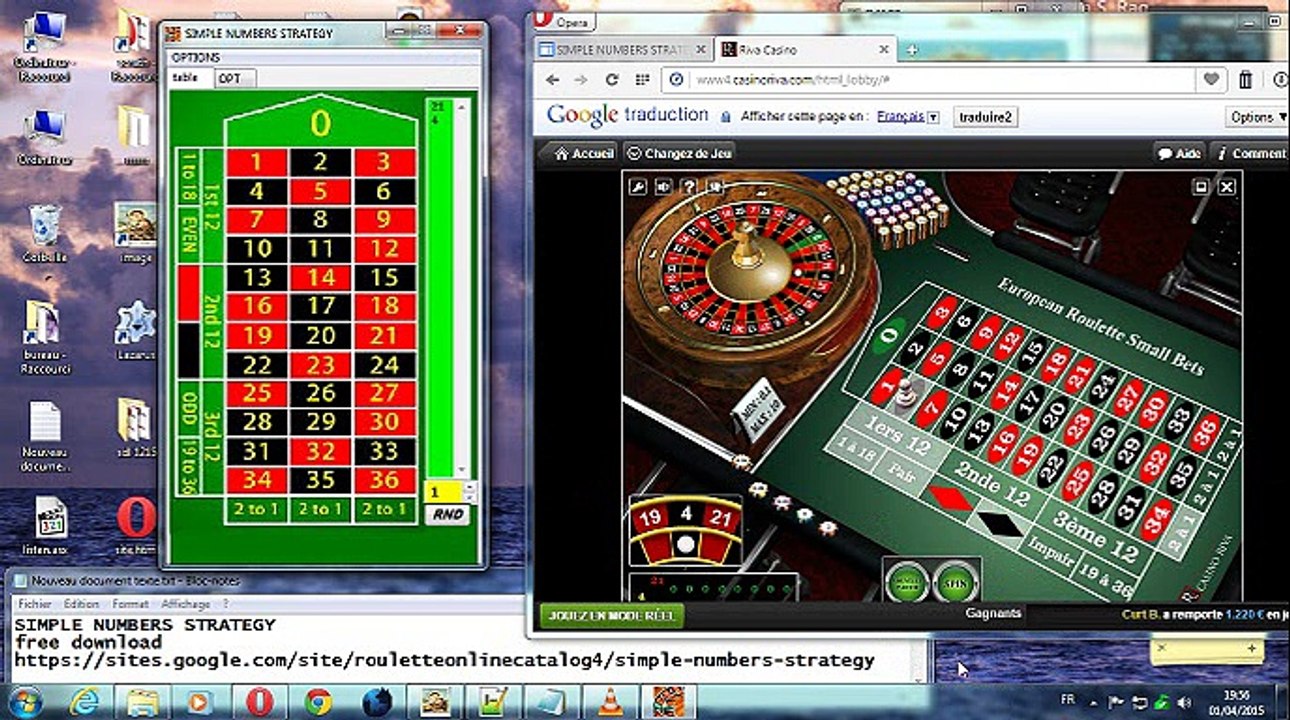This screenshot has height=720, width=1290.
Task: Click Opera's forward arrow
Action: coord(581,80)
